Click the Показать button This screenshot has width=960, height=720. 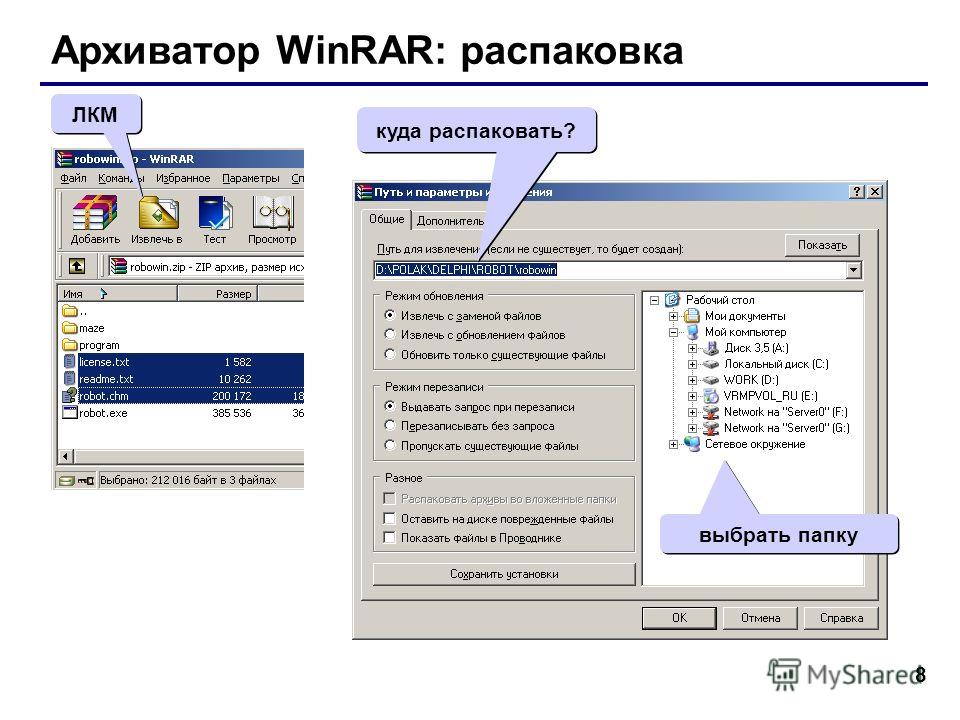(x=822, y=245)
